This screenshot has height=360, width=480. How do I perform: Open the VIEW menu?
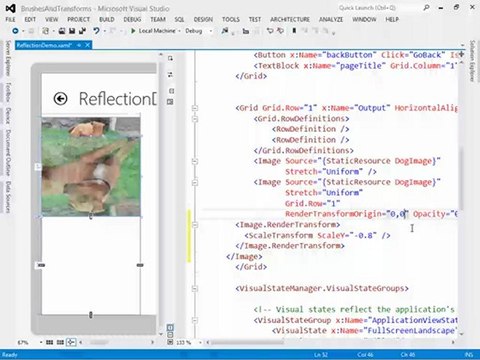pos(52,19)
